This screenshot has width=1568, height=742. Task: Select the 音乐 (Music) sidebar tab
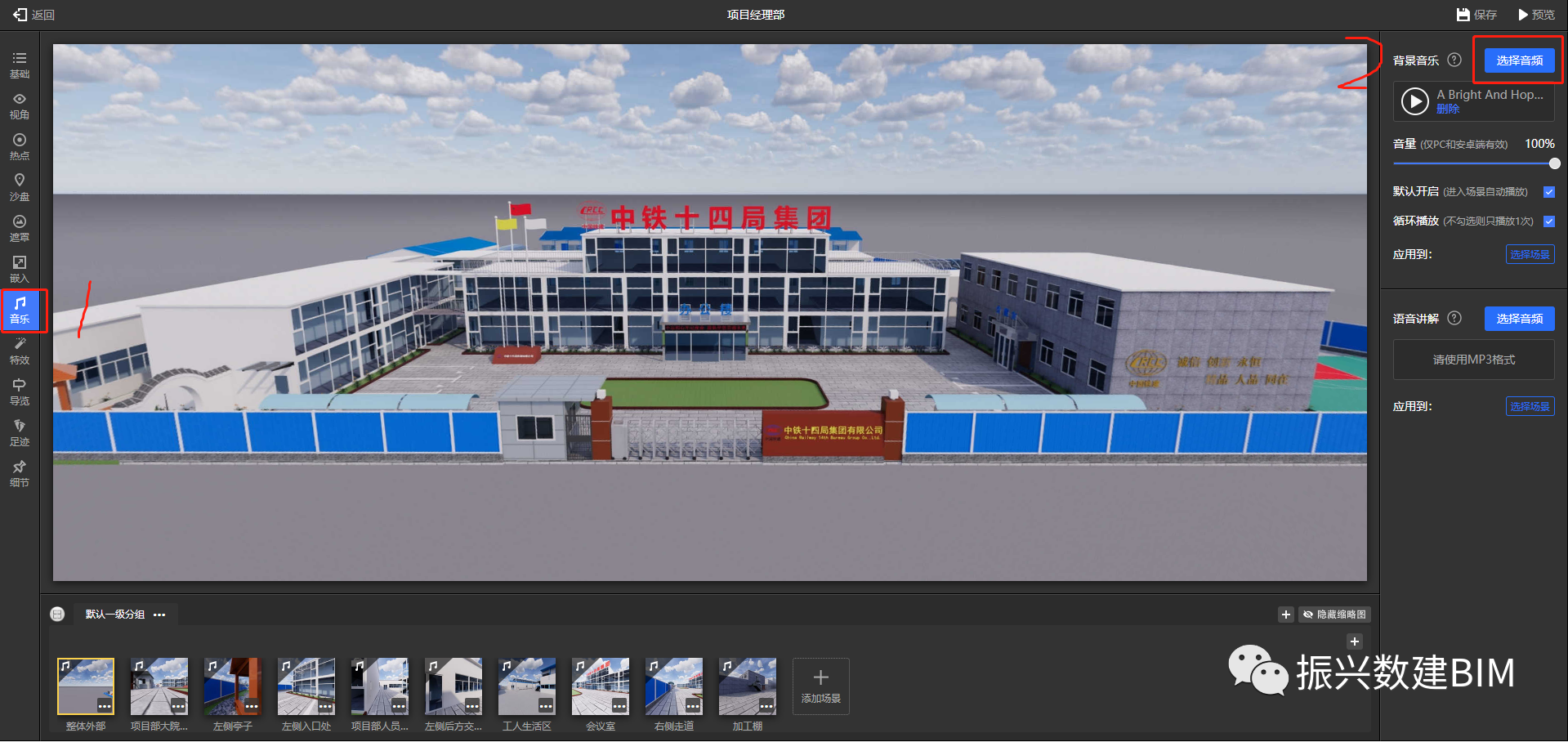coord(20,311)
